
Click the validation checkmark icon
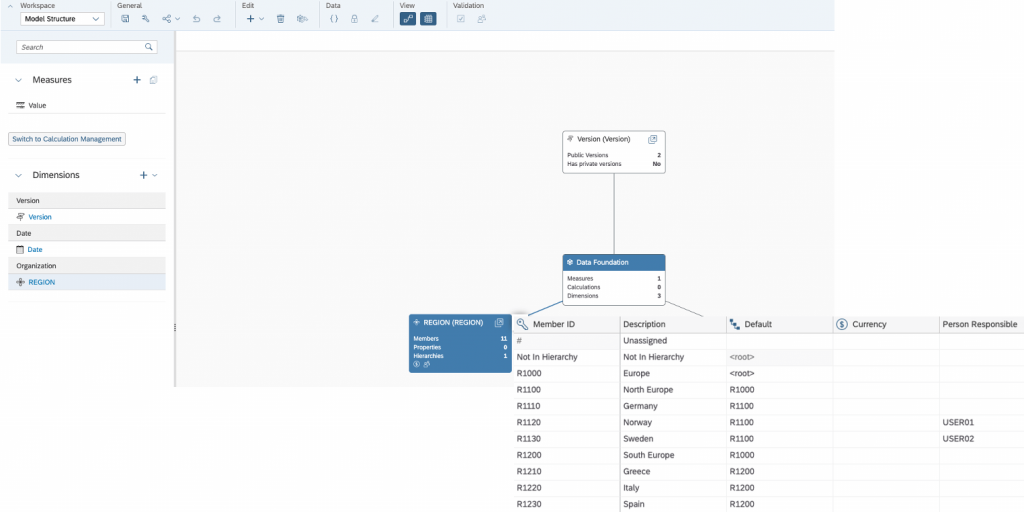(460, 19)
